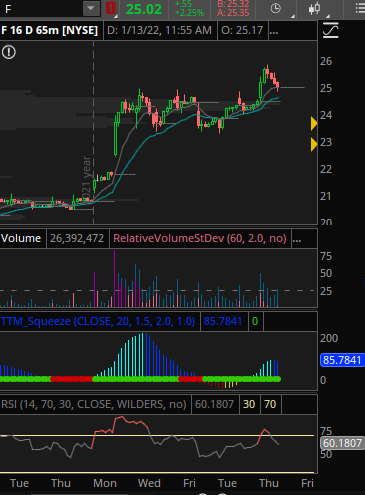
Task: Click the RelativeVolumeStDev (60, 2.0, no) label
Action: click(x=200, y=238)
